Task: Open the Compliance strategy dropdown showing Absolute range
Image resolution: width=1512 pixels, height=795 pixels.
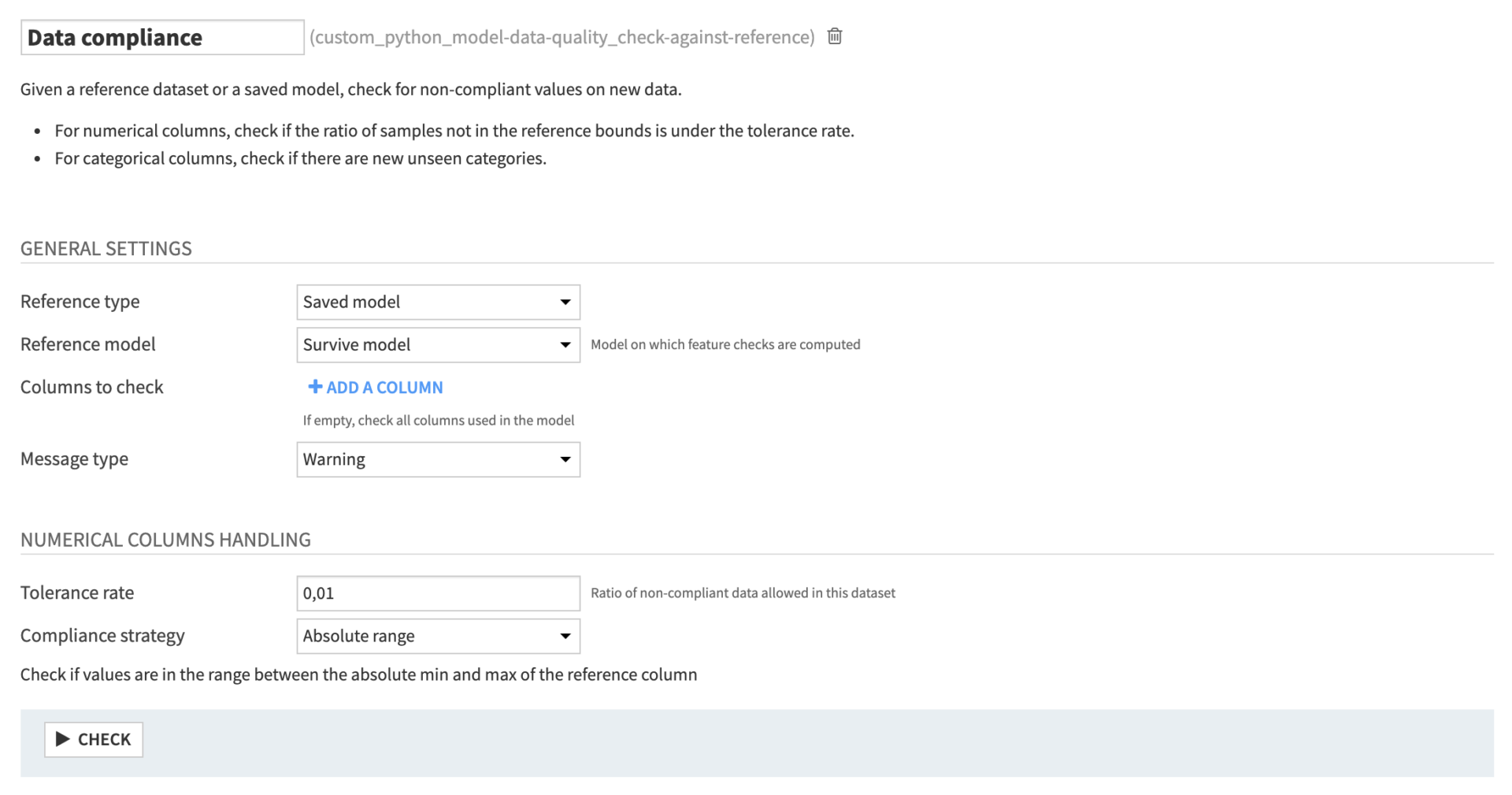Action: point(438,636)
